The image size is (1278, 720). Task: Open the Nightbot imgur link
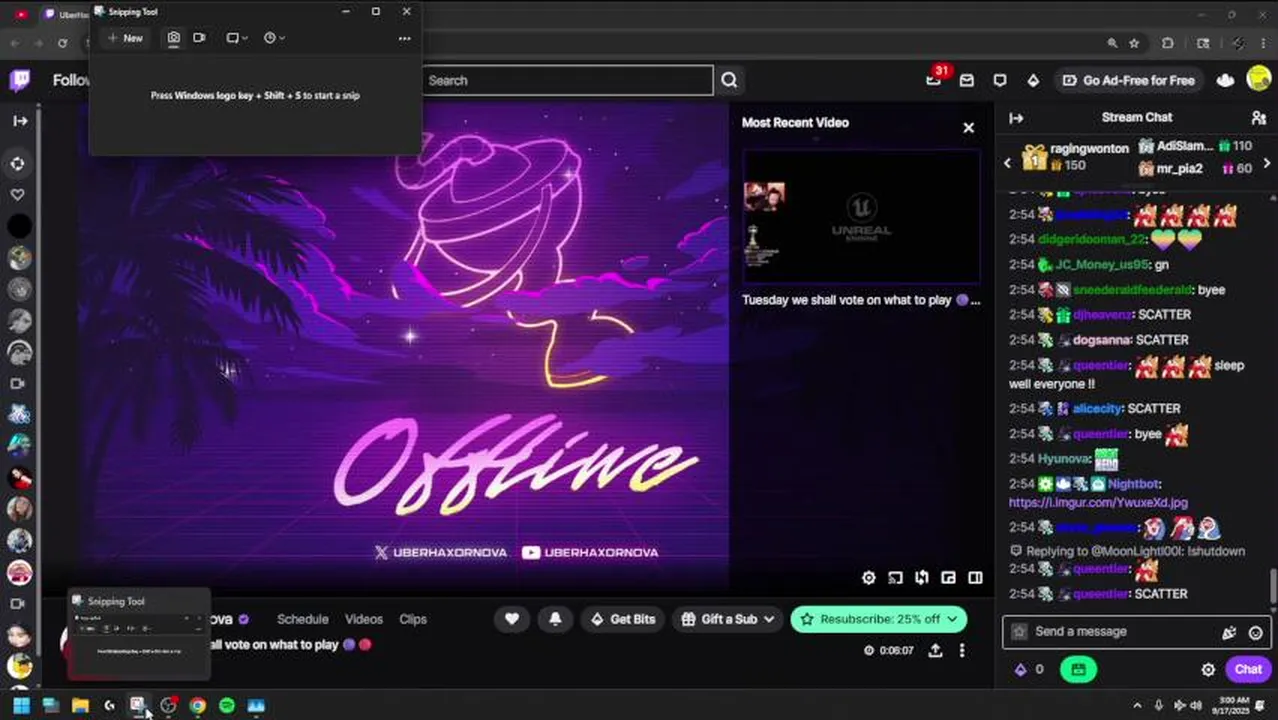click(1098, 503)
